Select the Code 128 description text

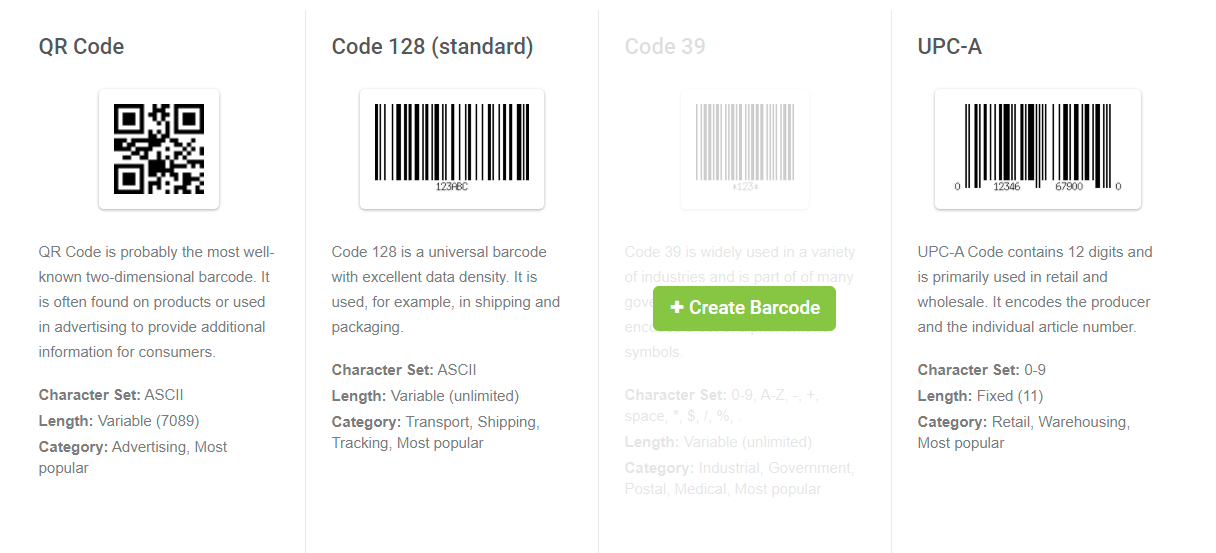(x=446, y=289)
